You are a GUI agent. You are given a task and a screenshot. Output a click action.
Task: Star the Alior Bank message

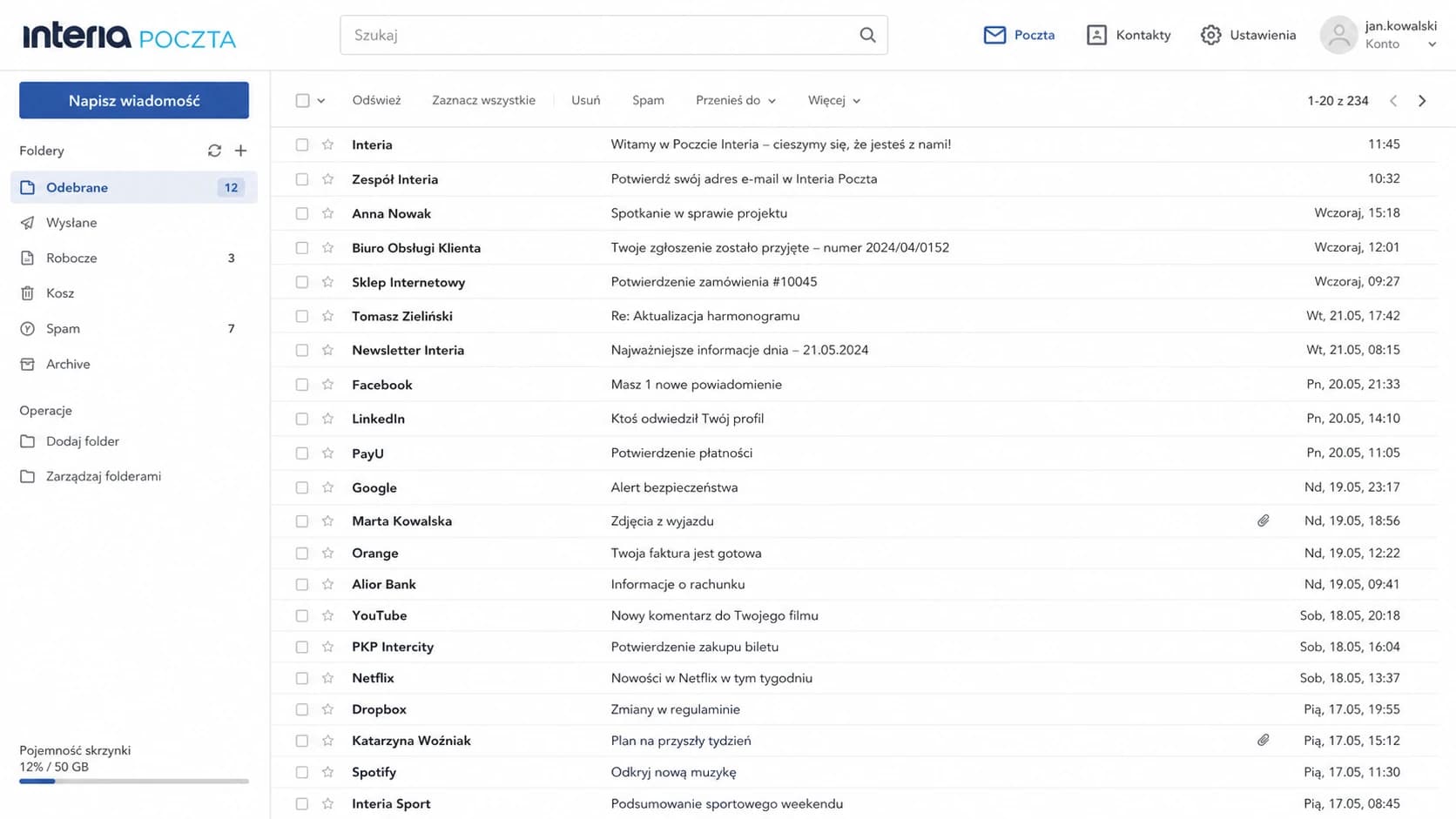[327, 585]
